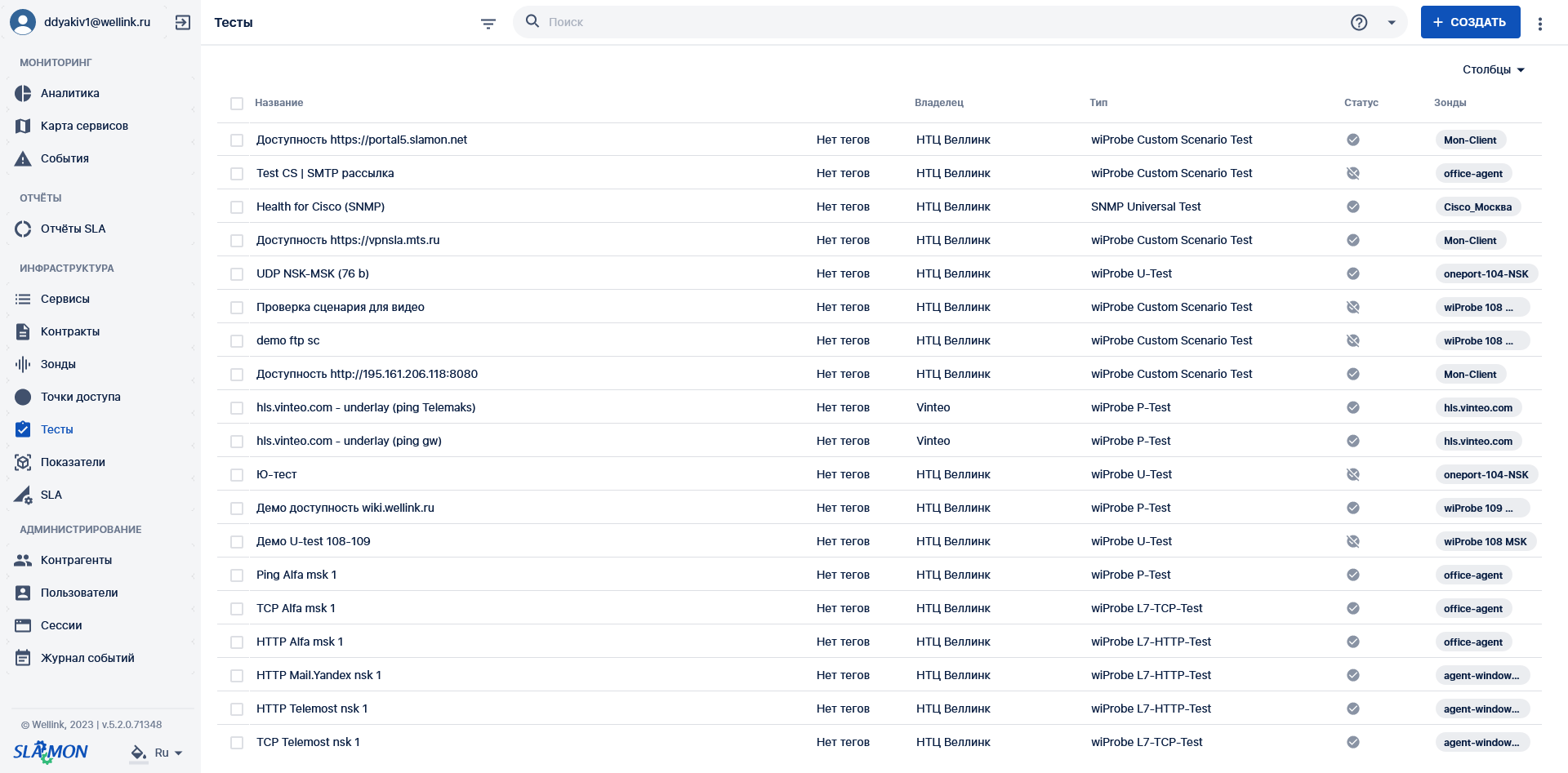This screenshot has width=1568, height=773.
Task: Open test Доступность https://vpnsla.mts.ru
Action: pyautogui.click(x=348, y=240)
